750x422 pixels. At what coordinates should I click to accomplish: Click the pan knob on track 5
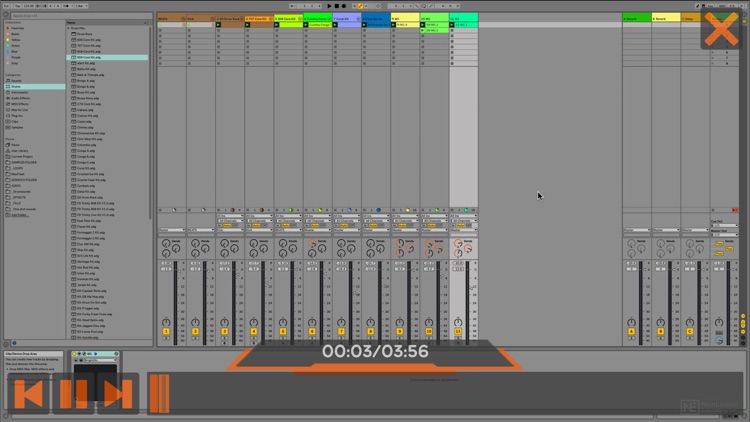[x=283, y=322]
